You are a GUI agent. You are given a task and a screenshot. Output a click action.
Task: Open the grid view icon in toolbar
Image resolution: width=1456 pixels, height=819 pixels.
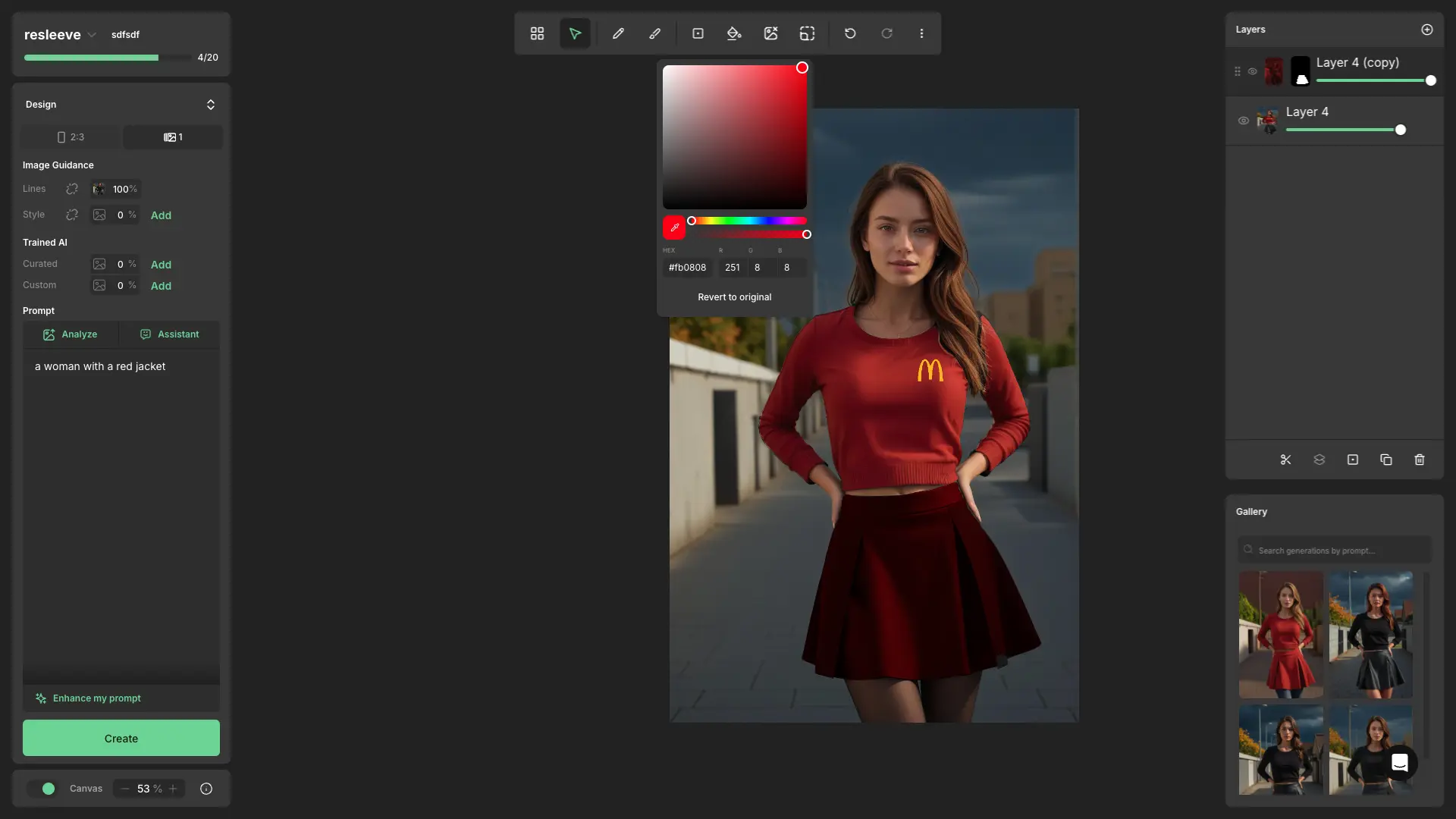tap(537, 33)
